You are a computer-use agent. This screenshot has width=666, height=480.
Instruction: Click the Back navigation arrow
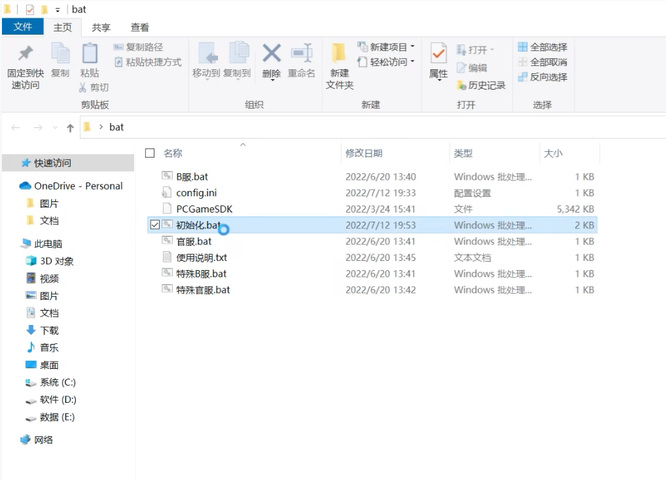click(16, 127)
